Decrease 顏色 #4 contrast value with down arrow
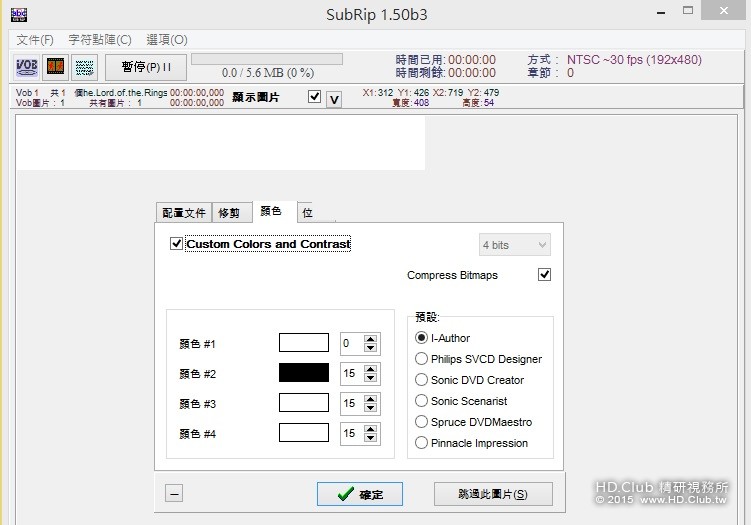 coord(370,437)
